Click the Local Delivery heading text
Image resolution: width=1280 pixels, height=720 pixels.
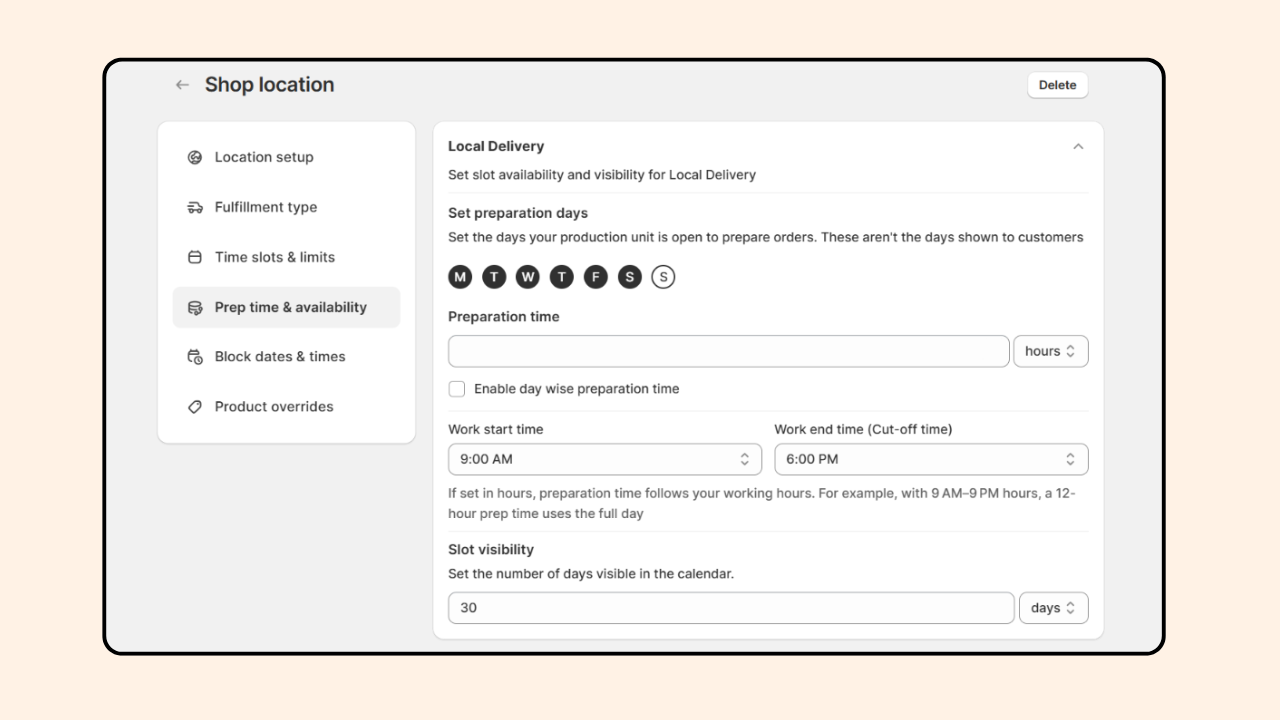click(x=496, y=146)
